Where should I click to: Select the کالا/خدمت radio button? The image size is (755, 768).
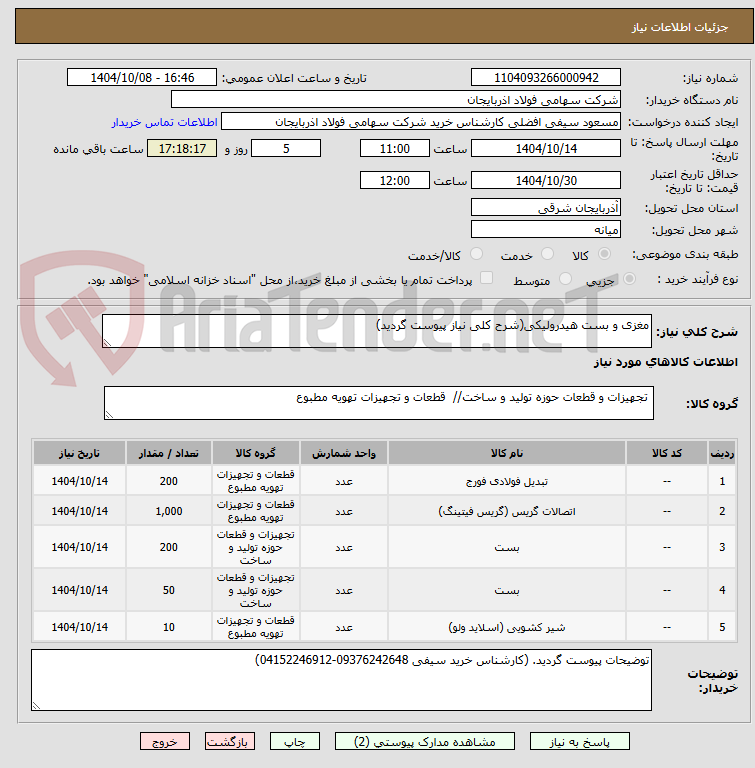(x=476, y=254)
